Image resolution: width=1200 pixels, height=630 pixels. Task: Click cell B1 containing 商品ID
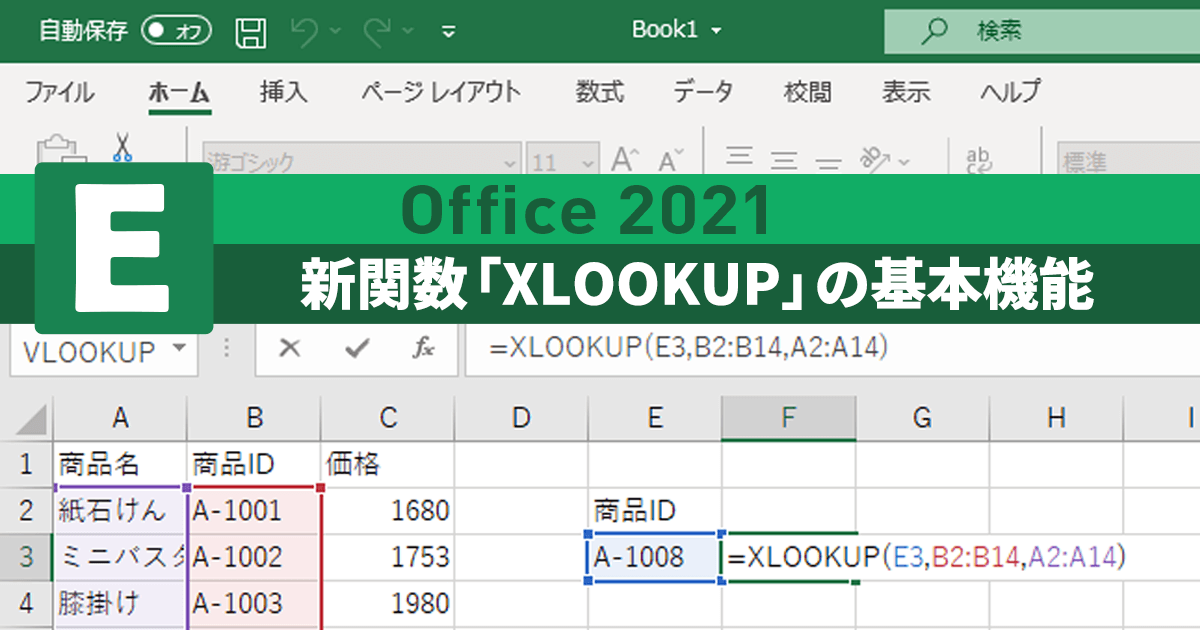pos(254,464)
